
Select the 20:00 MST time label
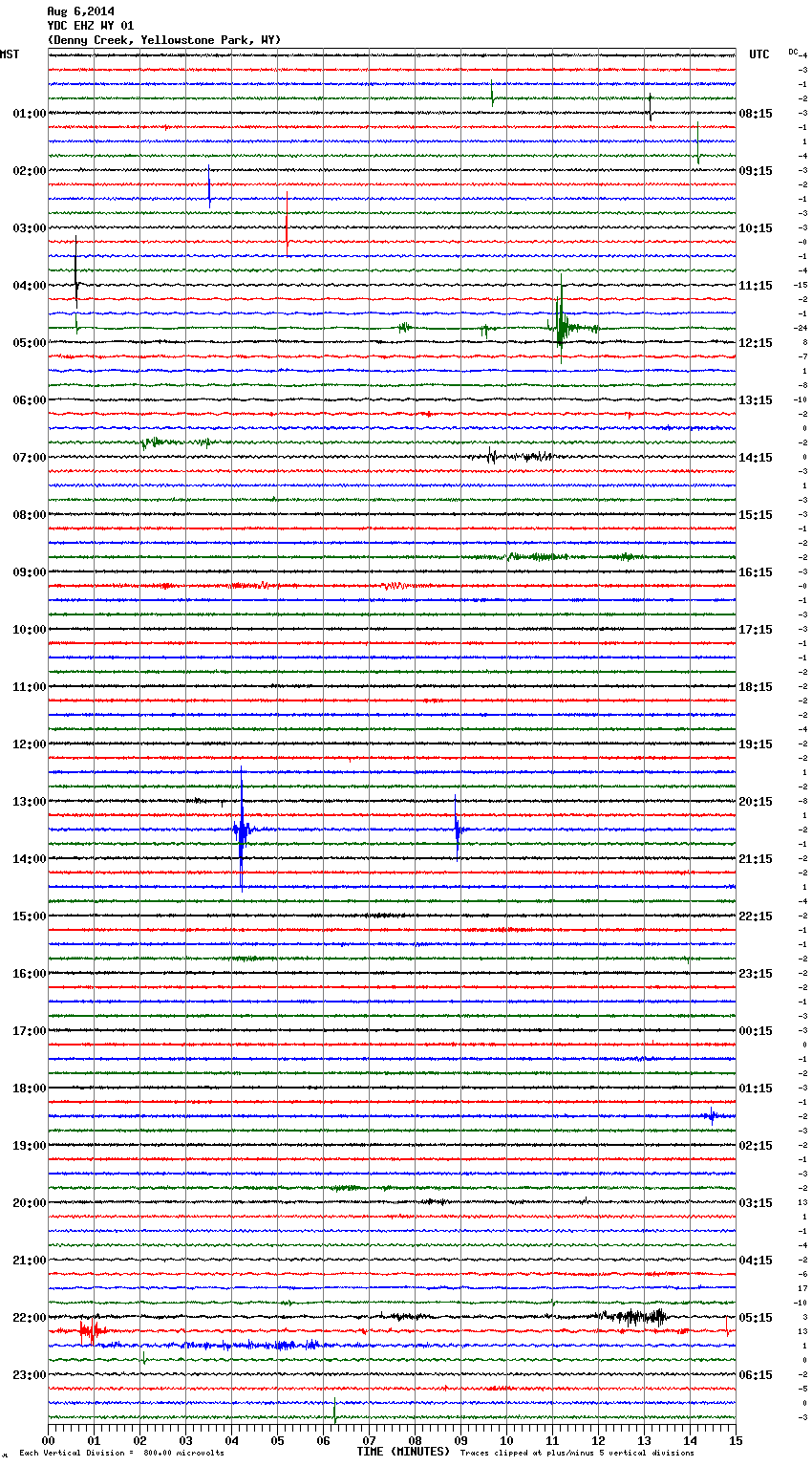[x=30, y=1203]
